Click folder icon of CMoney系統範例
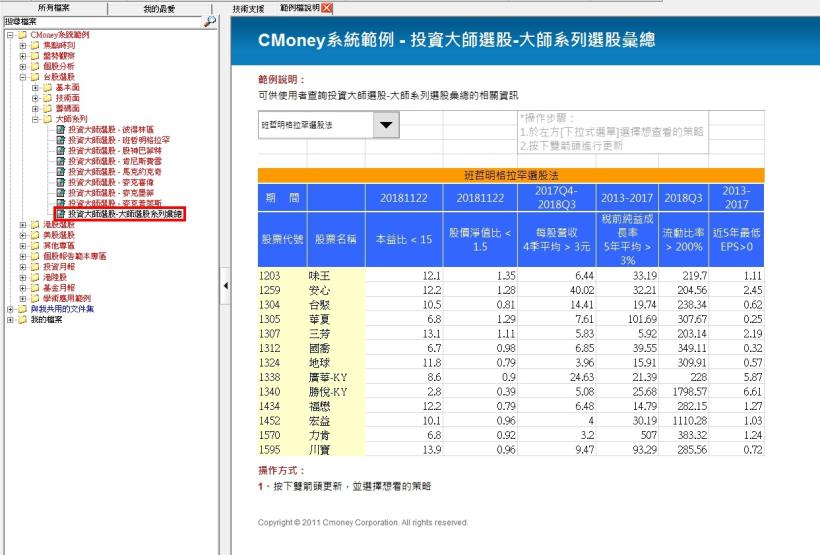The width and height of the screenshot is (820, 555). pos(22,35)
